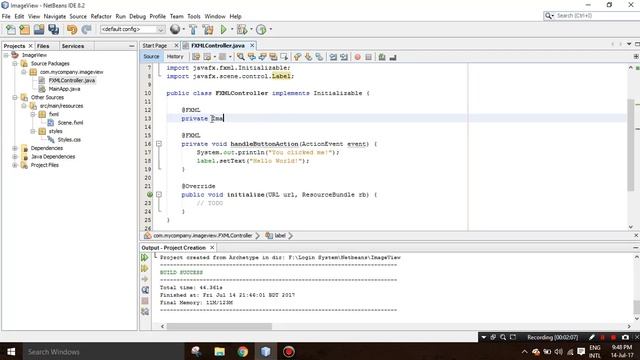The image size is (640, 360).
Task: Open the Team menu
Action: [176, 16]
